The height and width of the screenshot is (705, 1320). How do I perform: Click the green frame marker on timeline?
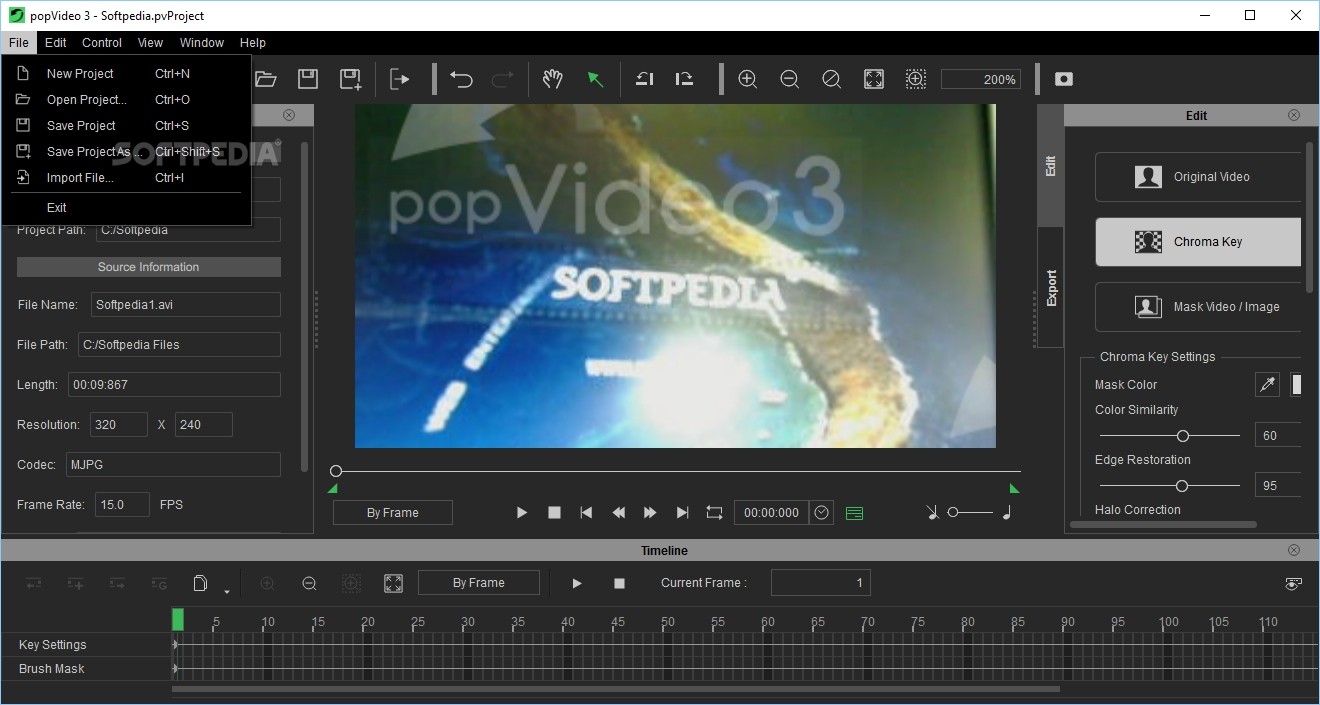point(178,620)
